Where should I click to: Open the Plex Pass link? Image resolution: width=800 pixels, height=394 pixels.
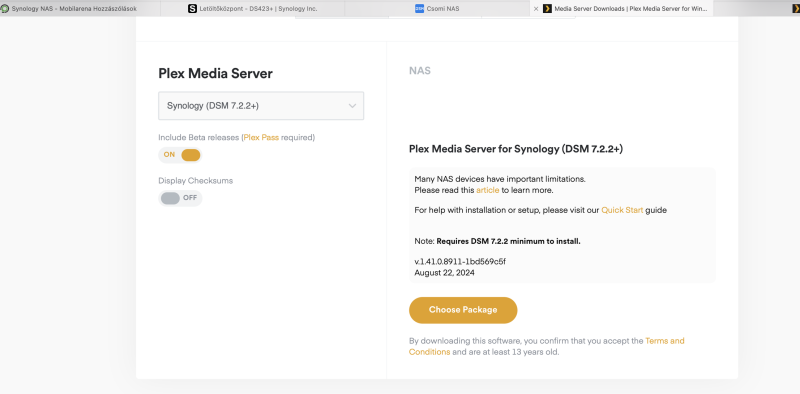[x=261, y=137]
